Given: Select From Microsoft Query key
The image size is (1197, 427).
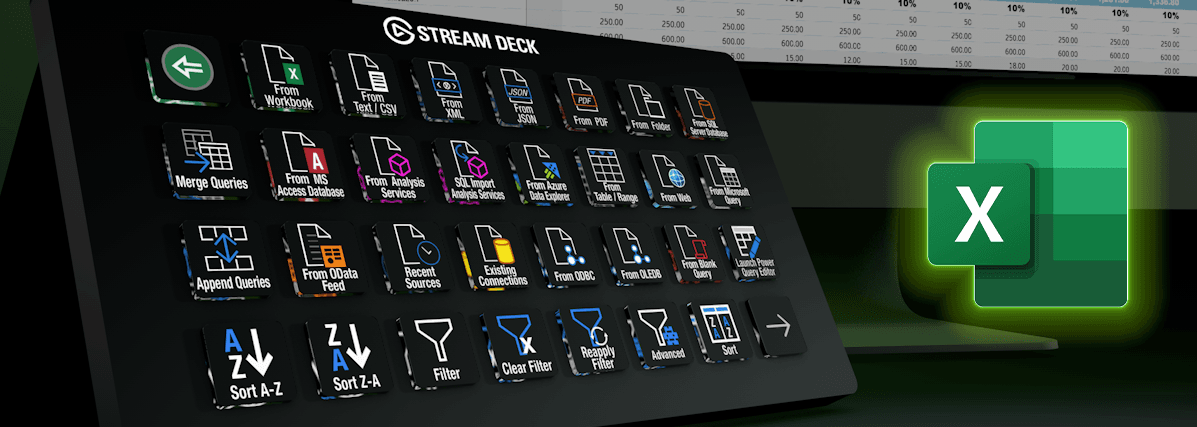Looking at the screenshot, I should pyautogui.click(x=724, y=182).
